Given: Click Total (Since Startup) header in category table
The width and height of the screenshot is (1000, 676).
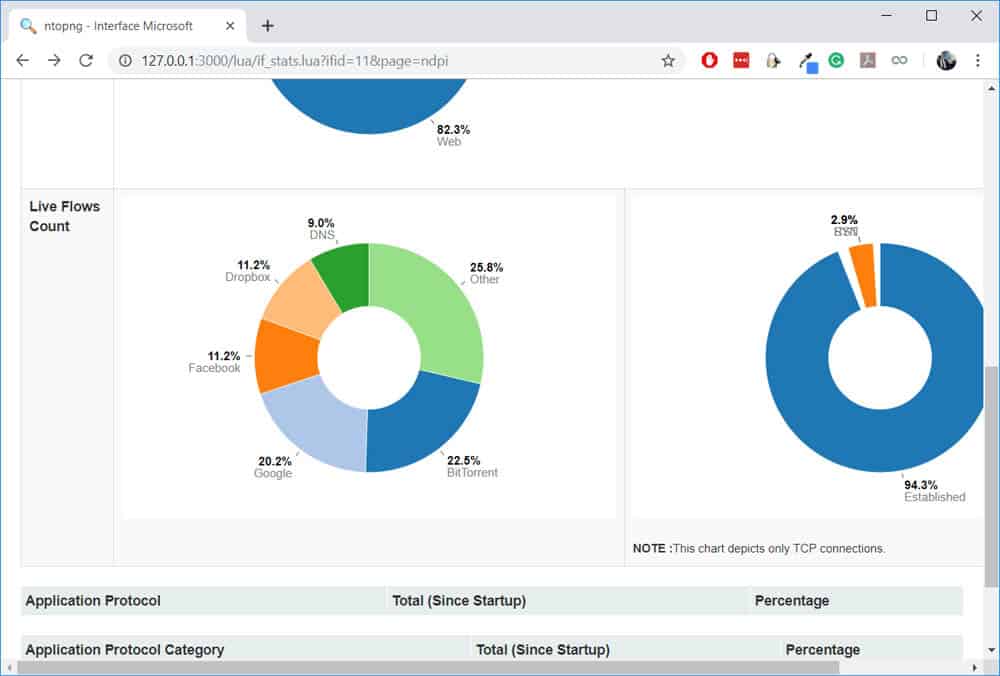Looking at the screenshot, I should [x=543, y=649].
